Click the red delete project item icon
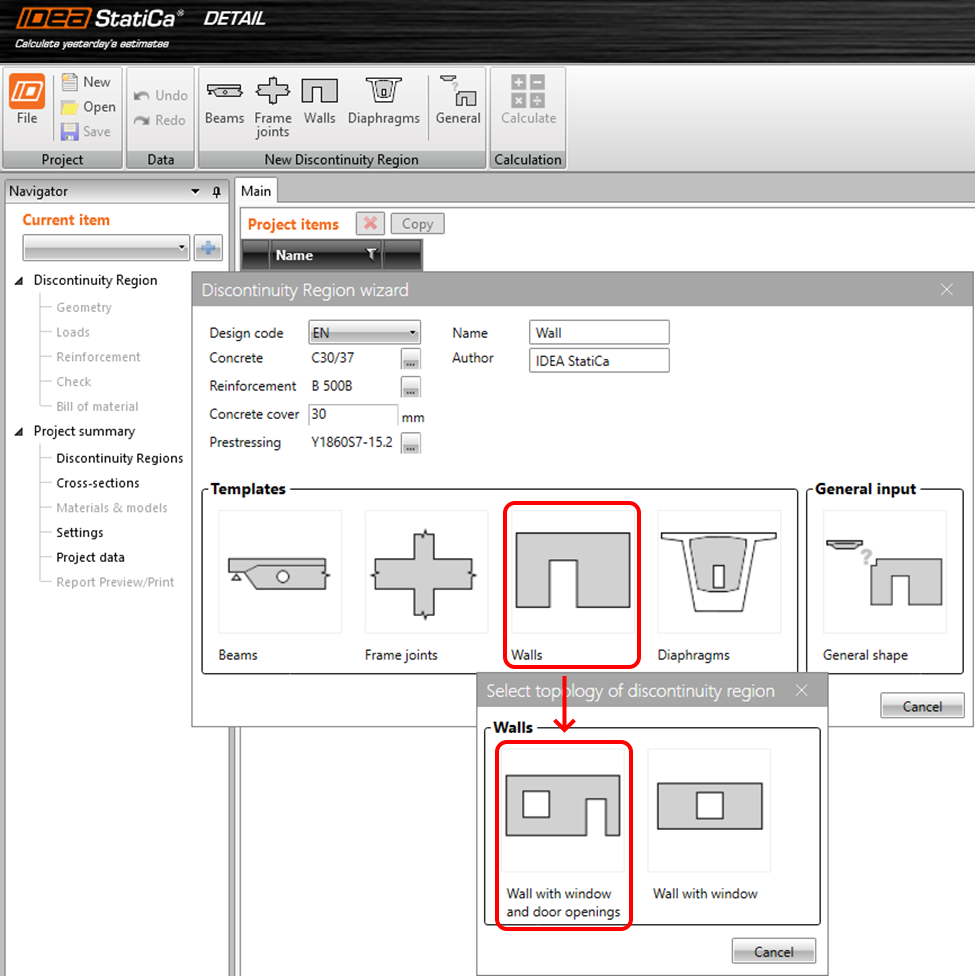 pyautogui.click(x=369, y=224)
